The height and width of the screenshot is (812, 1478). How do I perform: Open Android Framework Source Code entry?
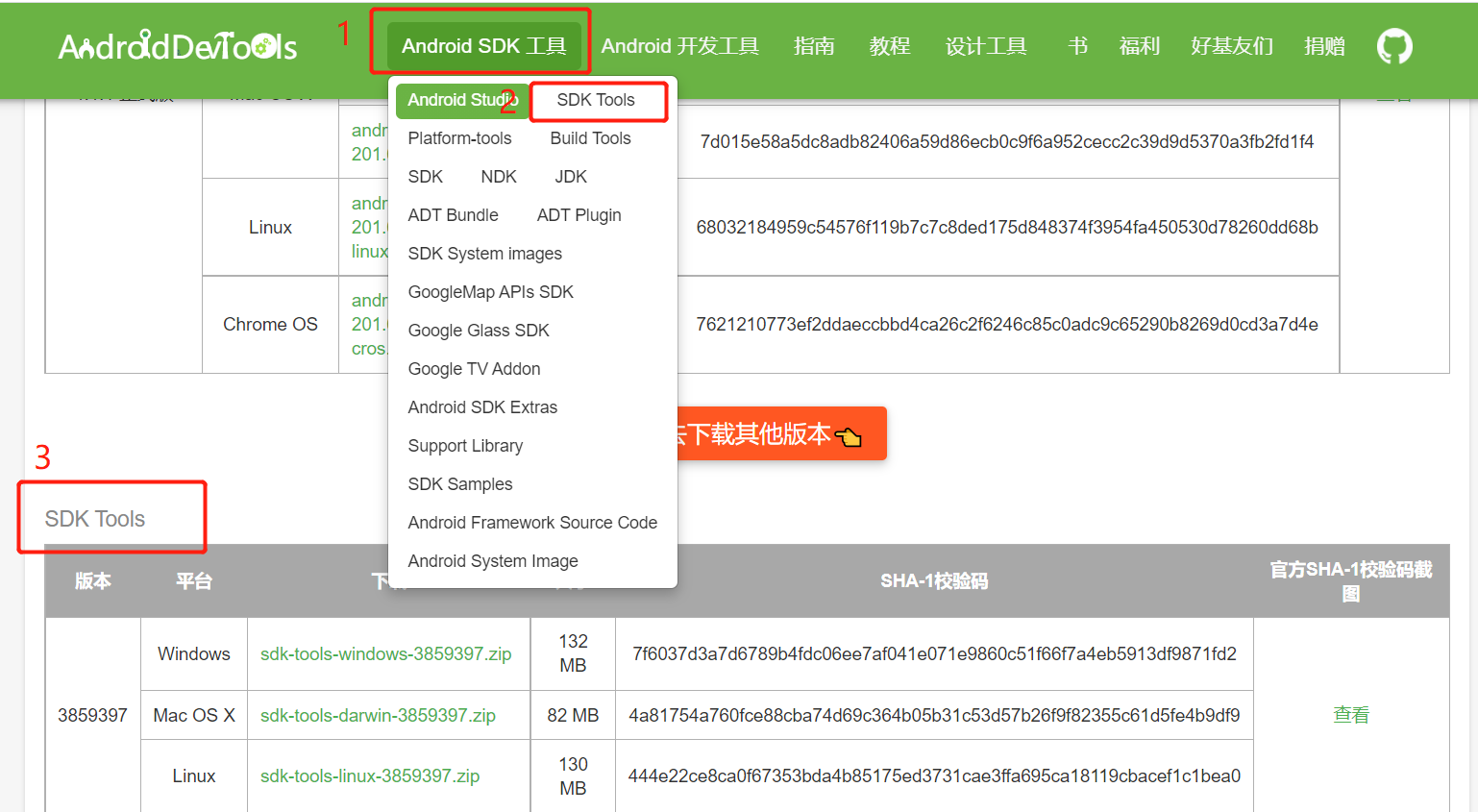point(532,523)
